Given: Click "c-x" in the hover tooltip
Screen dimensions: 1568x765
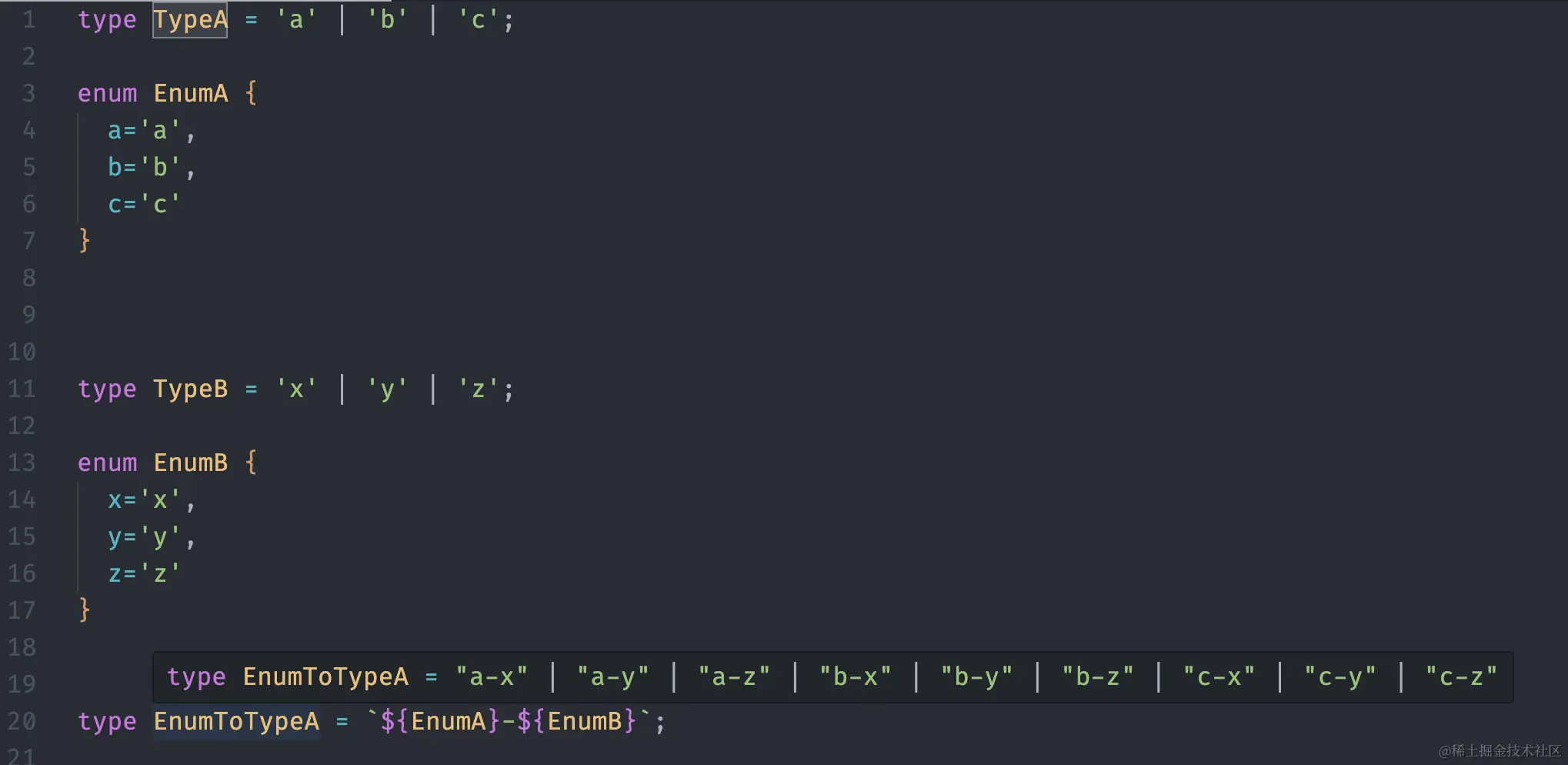Looking at the screenshot, I should point(1219,677).
